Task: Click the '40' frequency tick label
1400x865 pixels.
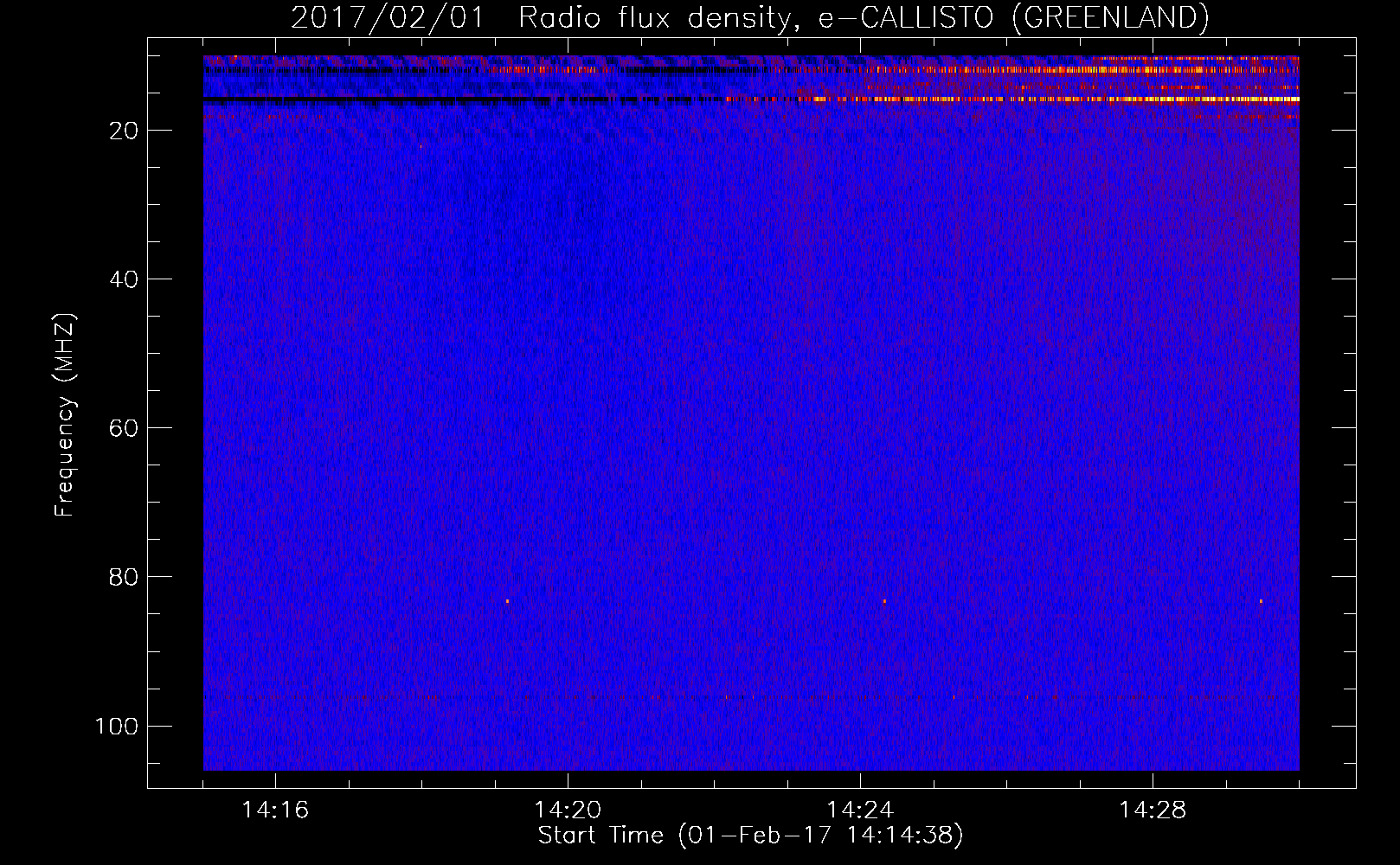Action: [125, 279]
